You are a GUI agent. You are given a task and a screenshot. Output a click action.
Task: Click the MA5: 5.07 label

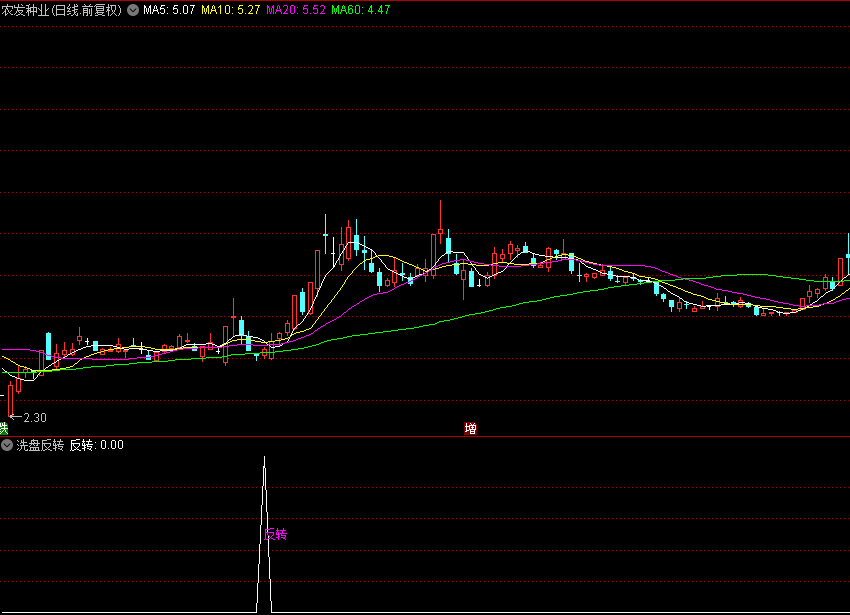pyautogui.click(x=169, y=10)
